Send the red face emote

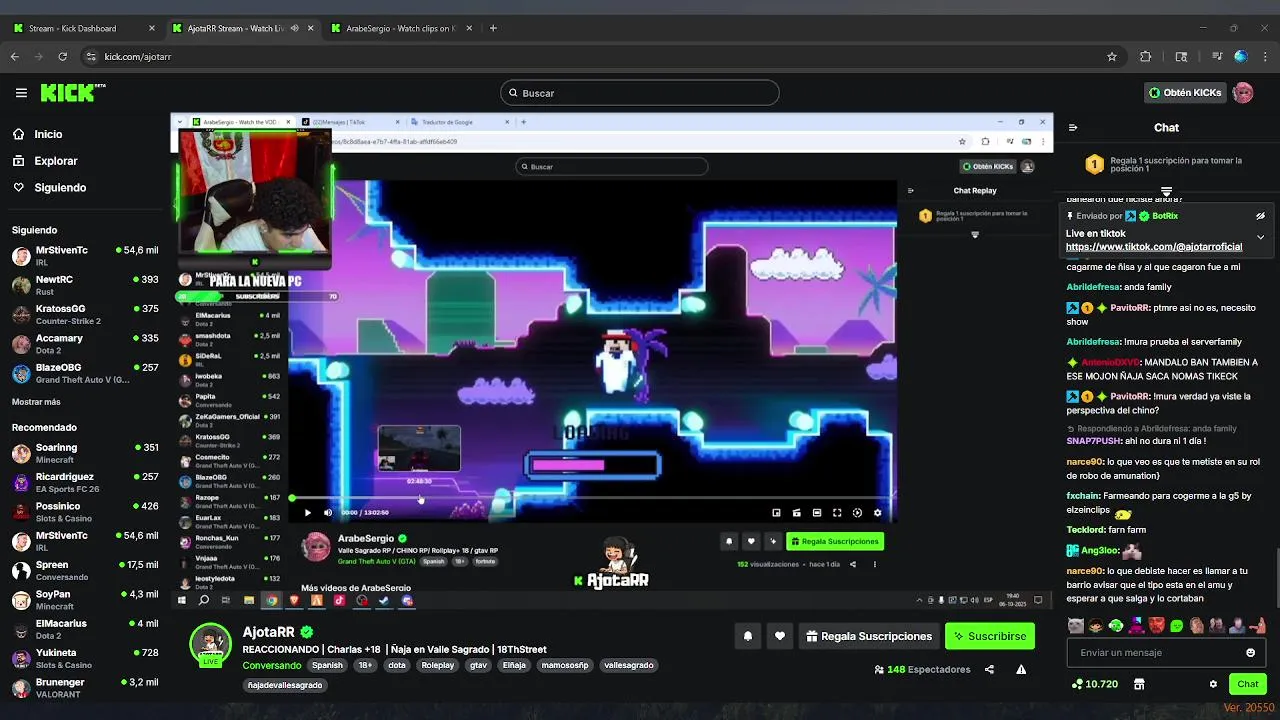[x=1156, y=626]
